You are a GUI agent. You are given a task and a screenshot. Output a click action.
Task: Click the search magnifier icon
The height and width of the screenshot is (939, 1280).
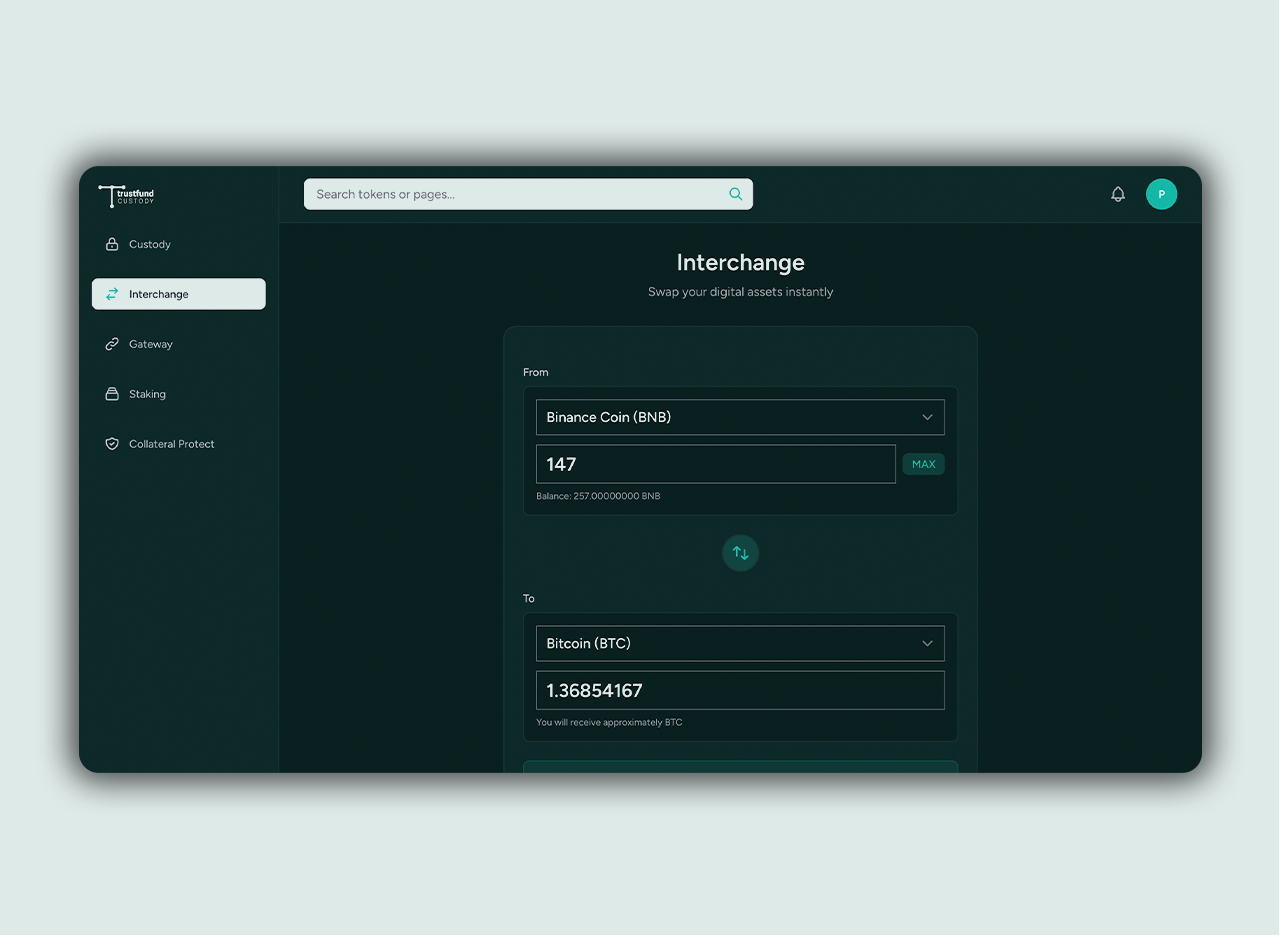click(x=735, y=194)
